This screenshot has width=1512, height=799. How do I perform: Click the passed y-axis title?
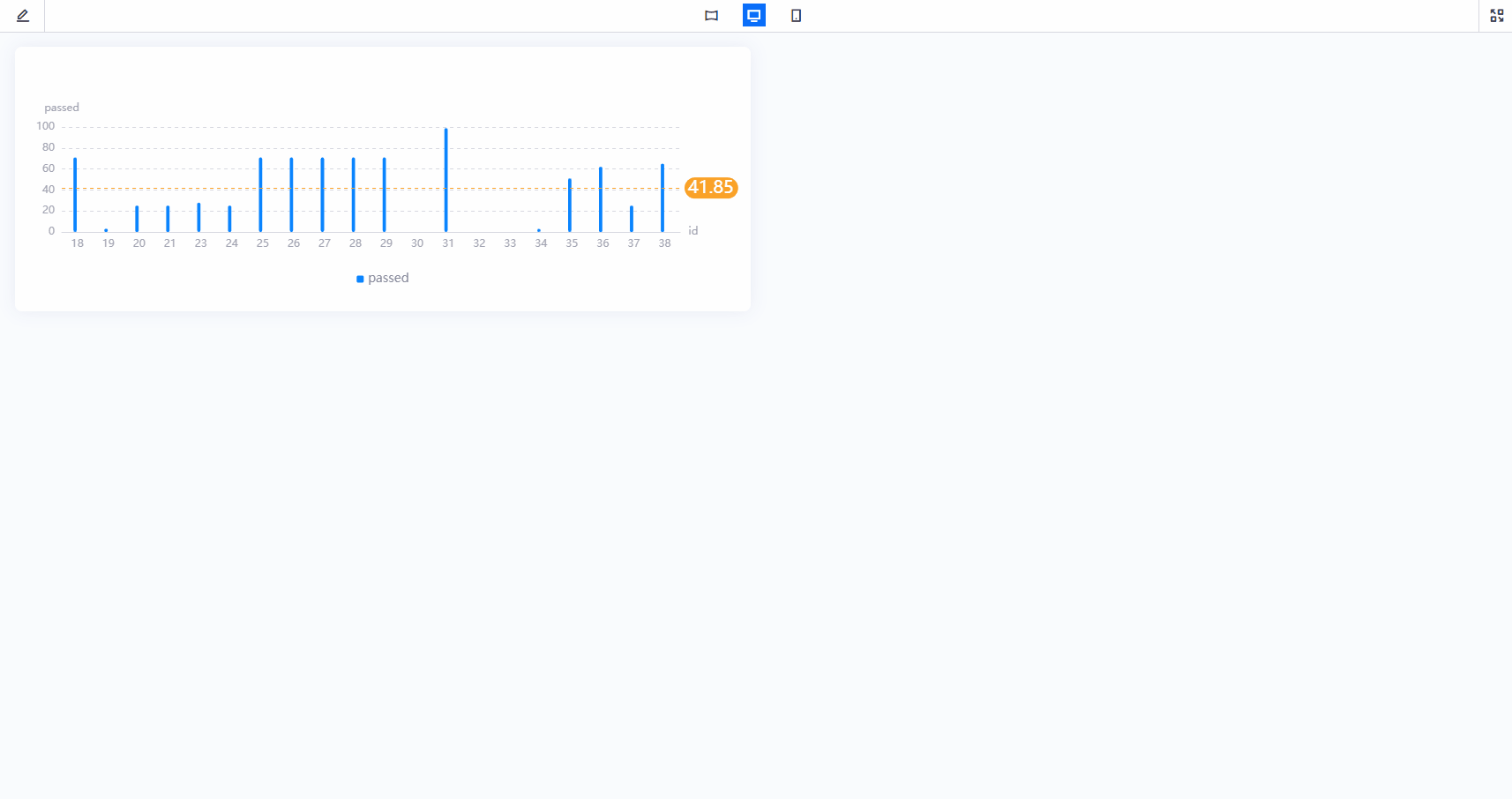(62, 107)
